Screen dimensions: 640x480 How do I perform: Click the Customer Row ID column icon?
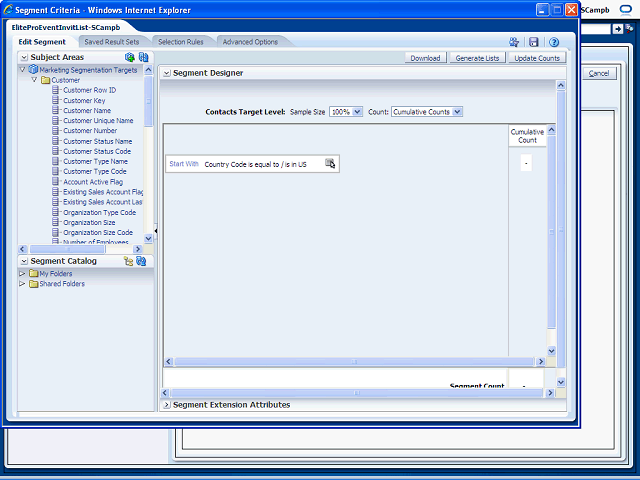coord(56,90)
